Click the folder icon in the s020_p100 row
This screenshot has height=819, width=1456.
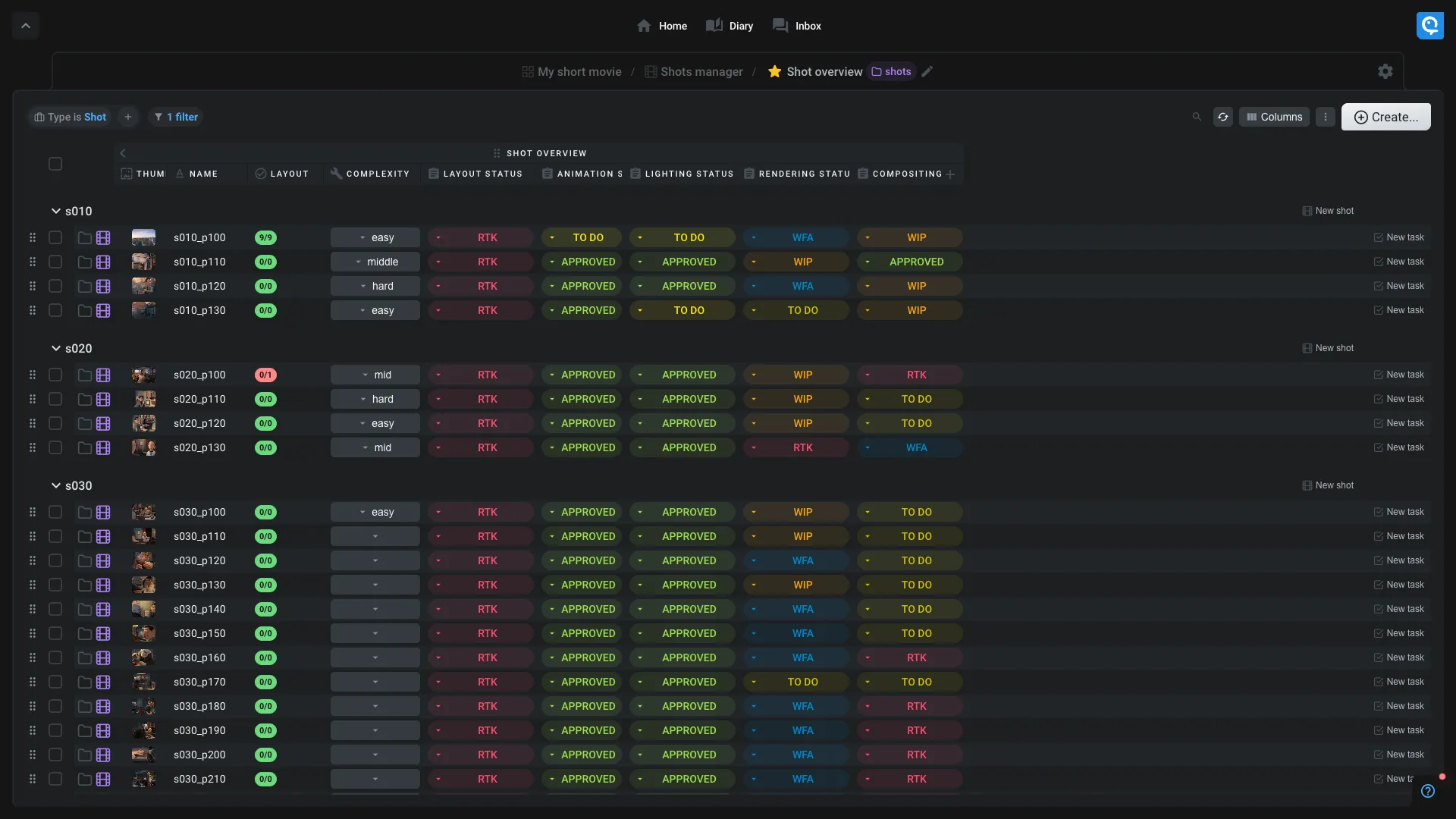coord(85,375)
